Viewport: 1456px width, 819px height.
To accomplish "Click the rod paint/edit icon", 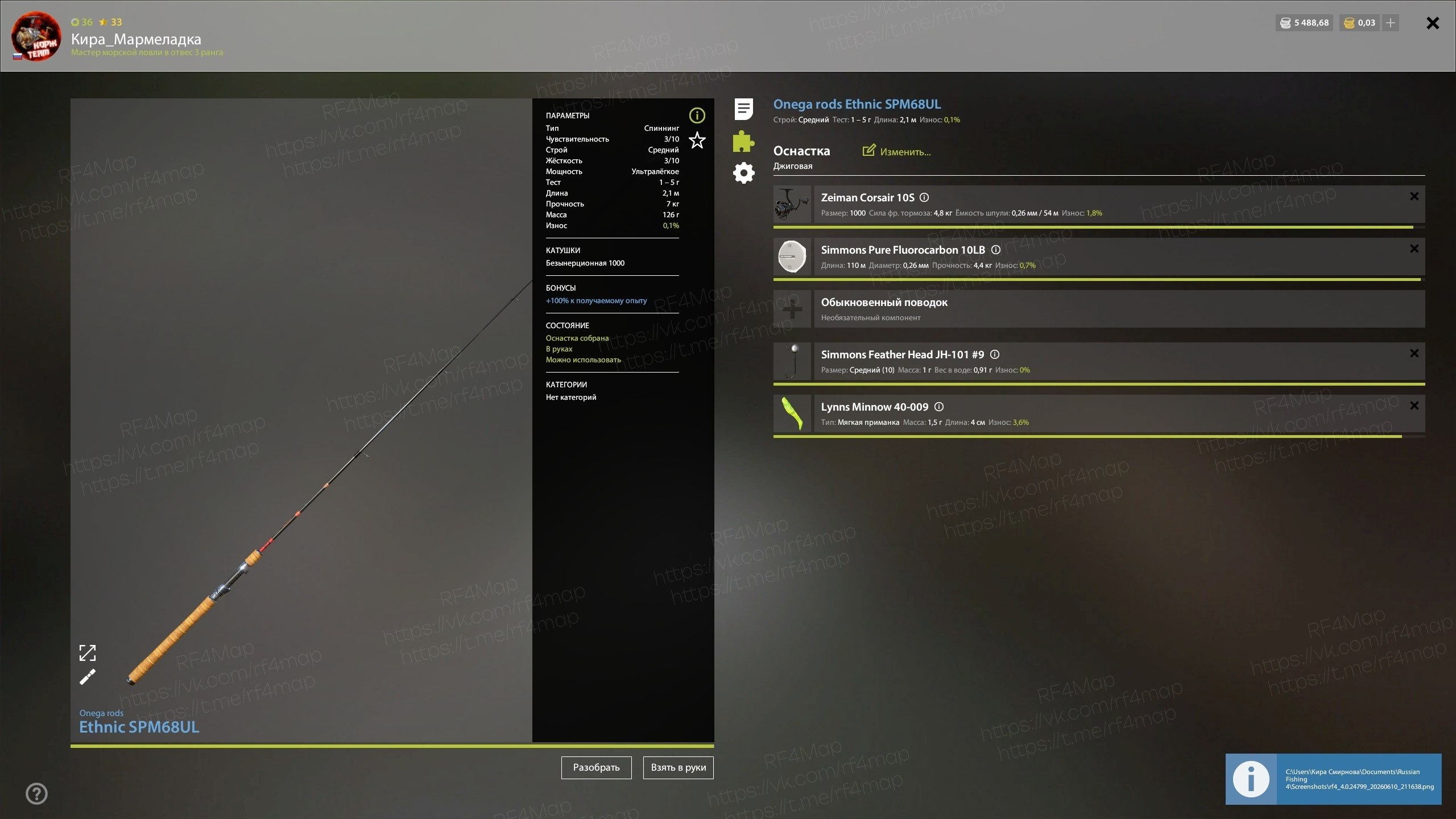I will coord(87,677).
